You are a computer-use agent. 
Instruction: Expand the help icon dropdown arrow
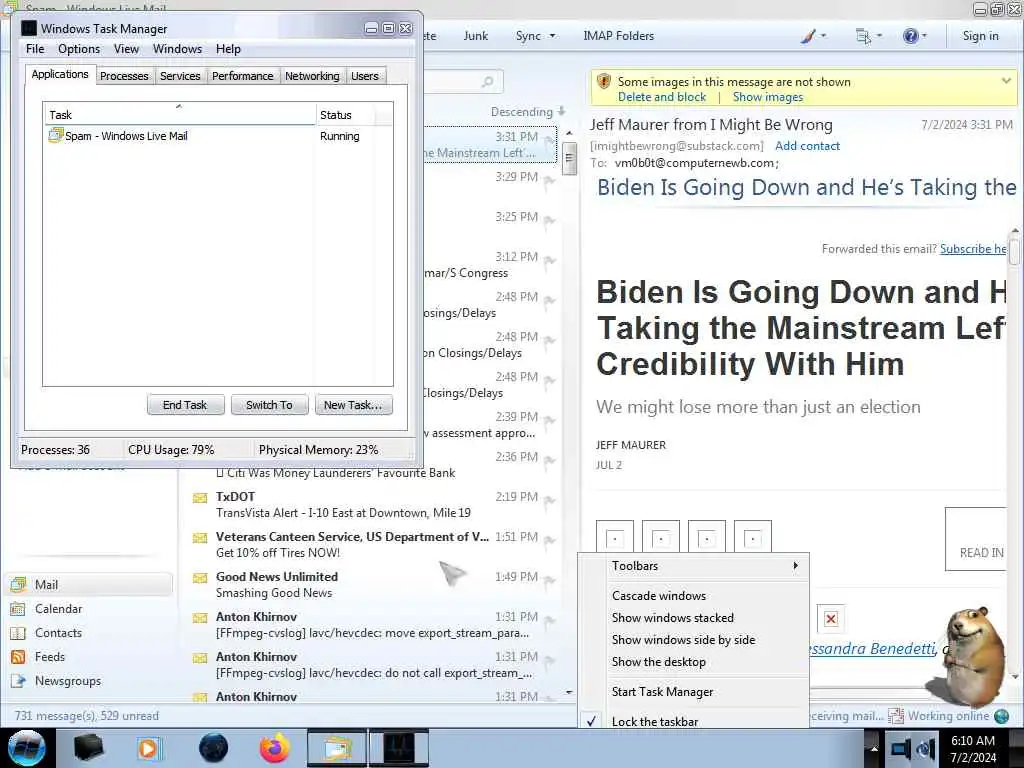pos(924,36)
